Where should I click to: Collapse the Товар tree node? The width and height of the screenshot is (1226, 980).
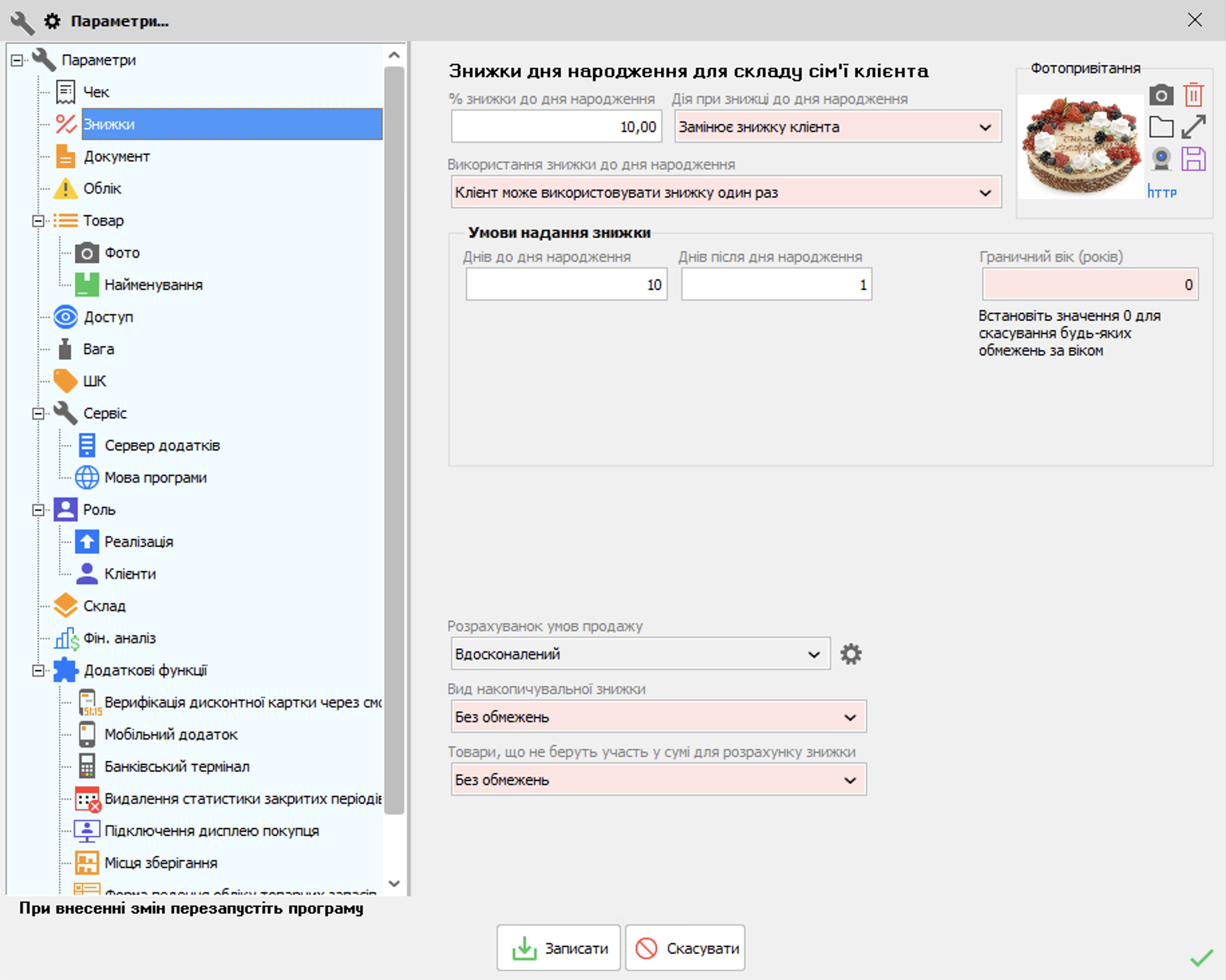point(38,221)
